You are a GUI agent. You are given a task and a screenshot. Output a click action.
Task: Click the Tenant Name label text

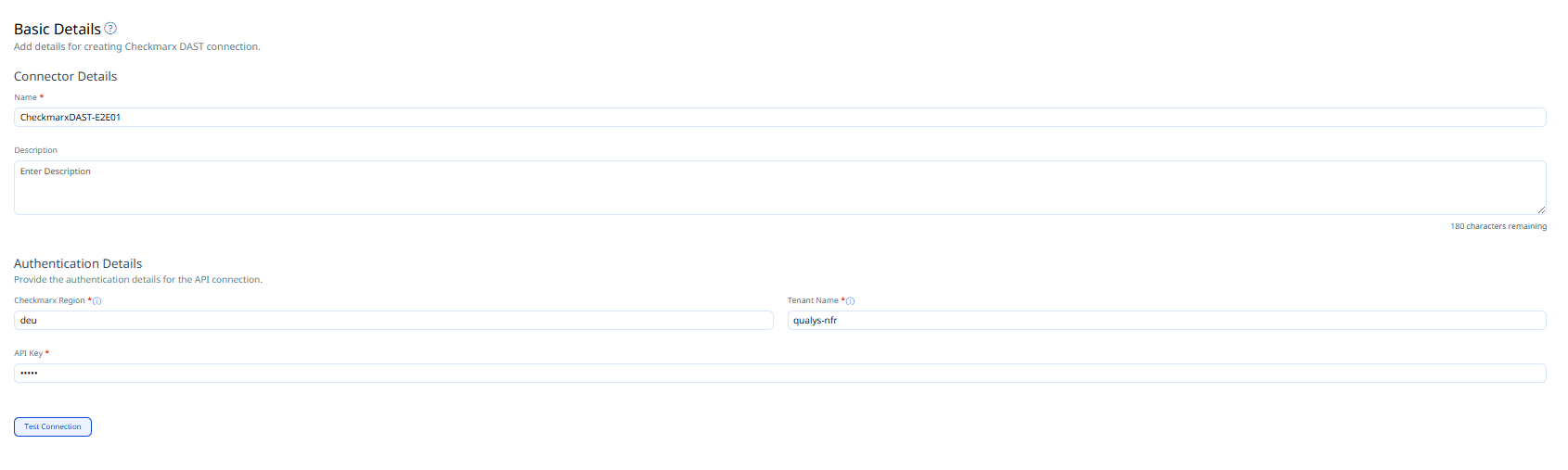tap(813, 301)
